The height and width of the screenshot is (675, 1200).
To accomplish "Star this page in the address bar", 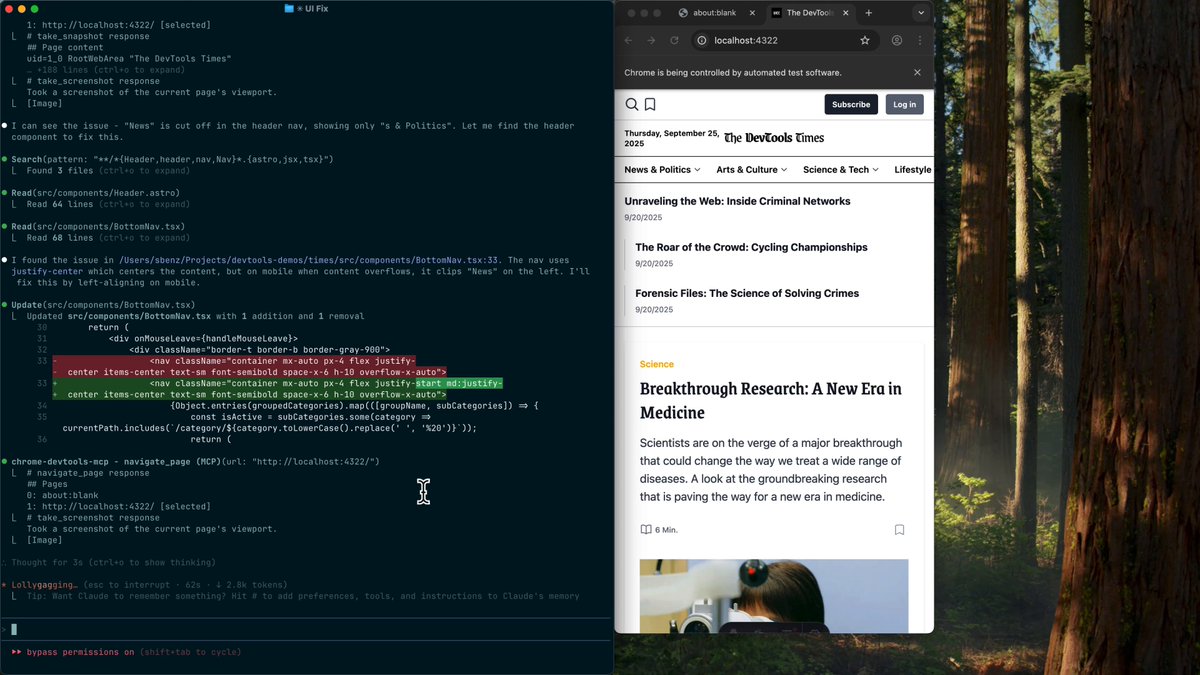I will click(865, 40).
